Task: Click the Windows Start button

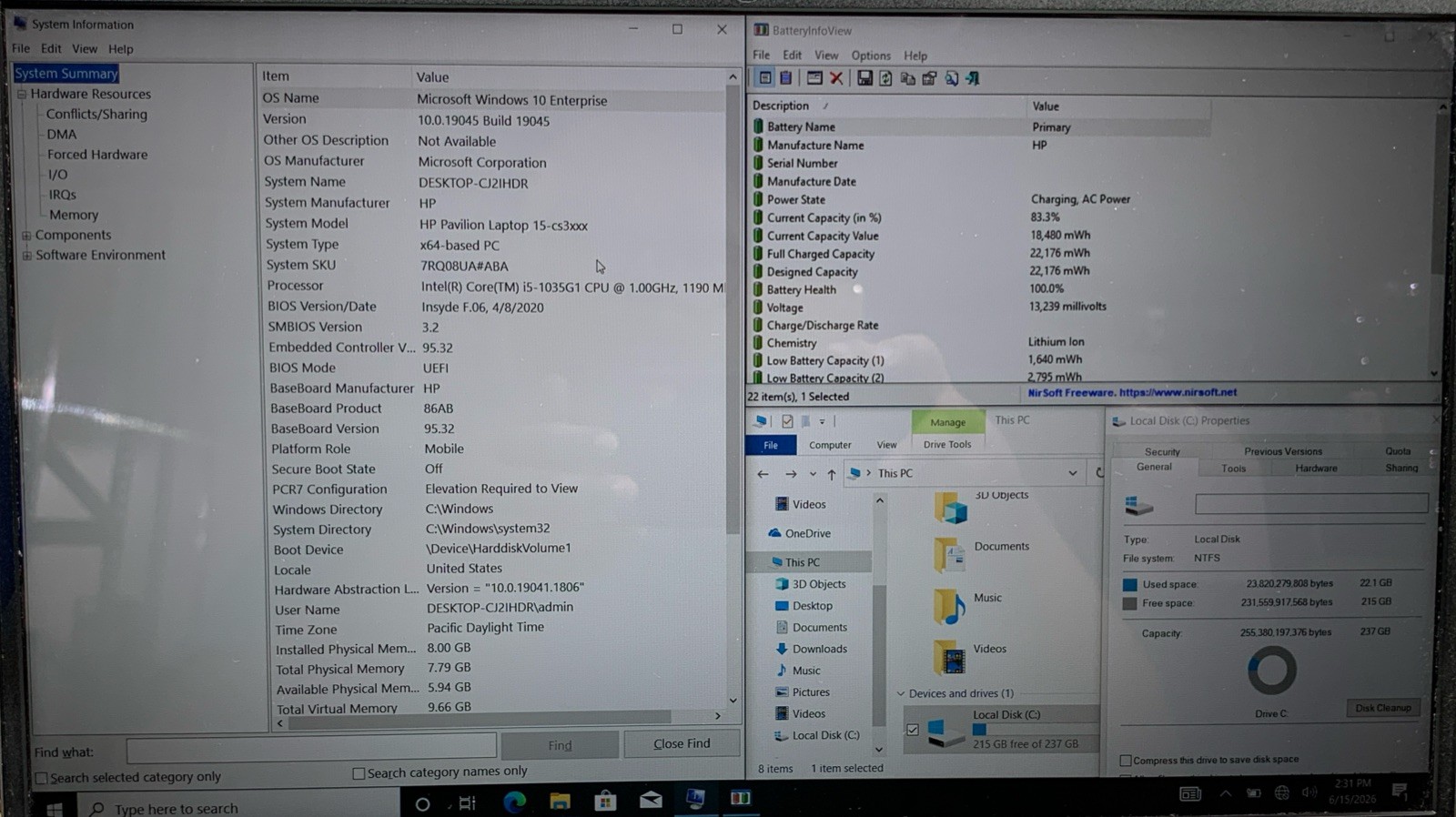Action: pyautogui.click(x=54, y=808)
